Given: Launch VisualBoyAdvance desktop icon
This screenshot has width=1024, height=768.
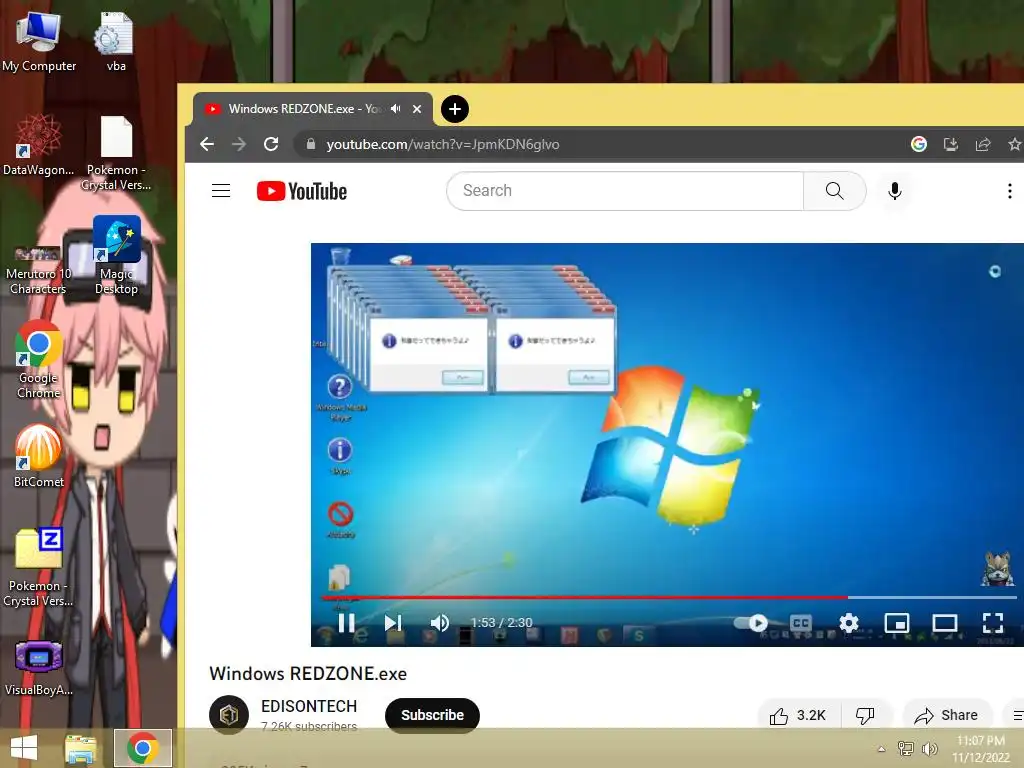Looking at the screenshot, I should 39,667.
